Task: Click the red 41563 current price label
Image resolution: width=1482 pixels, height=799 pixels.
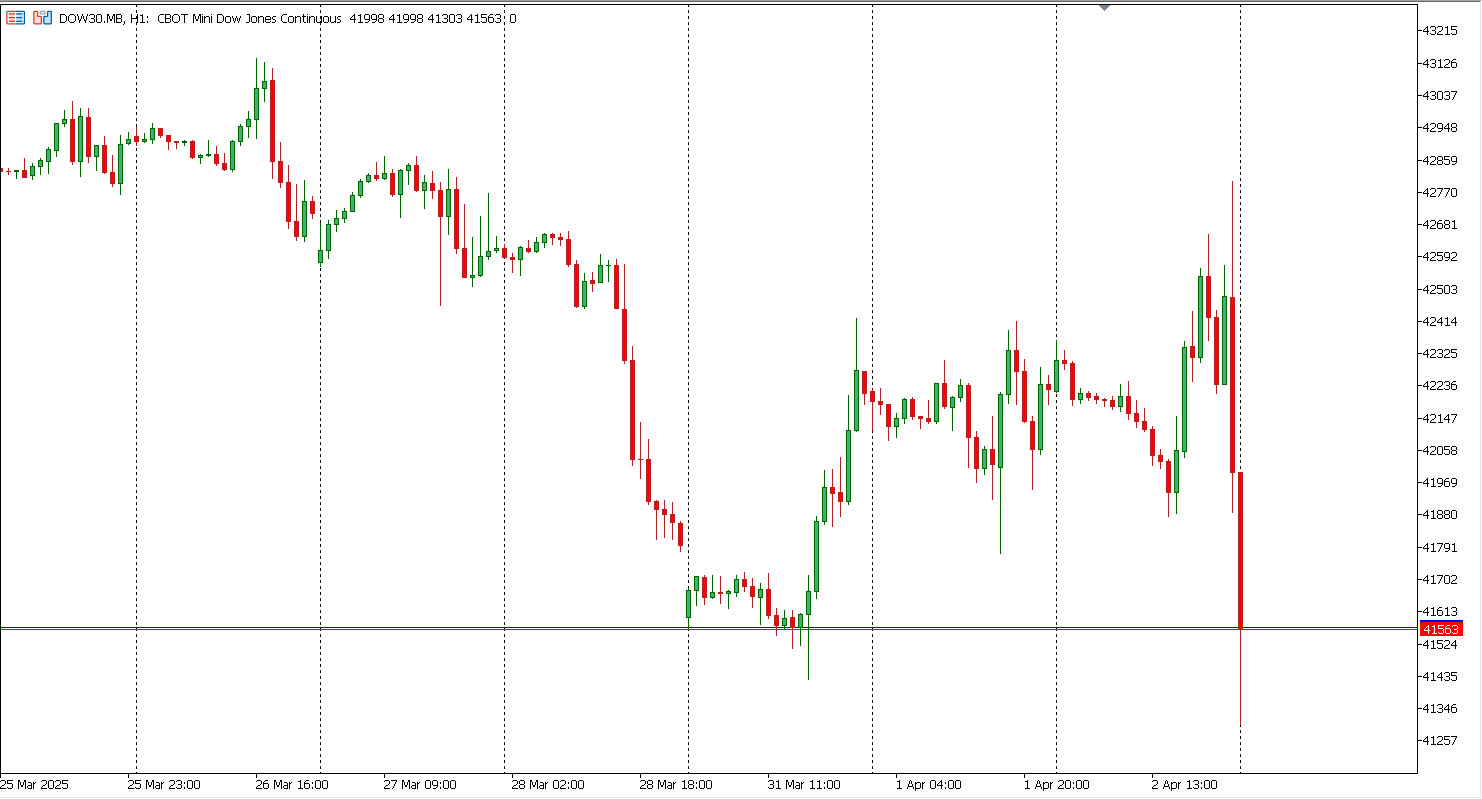Action: (x=1441, y=629)
